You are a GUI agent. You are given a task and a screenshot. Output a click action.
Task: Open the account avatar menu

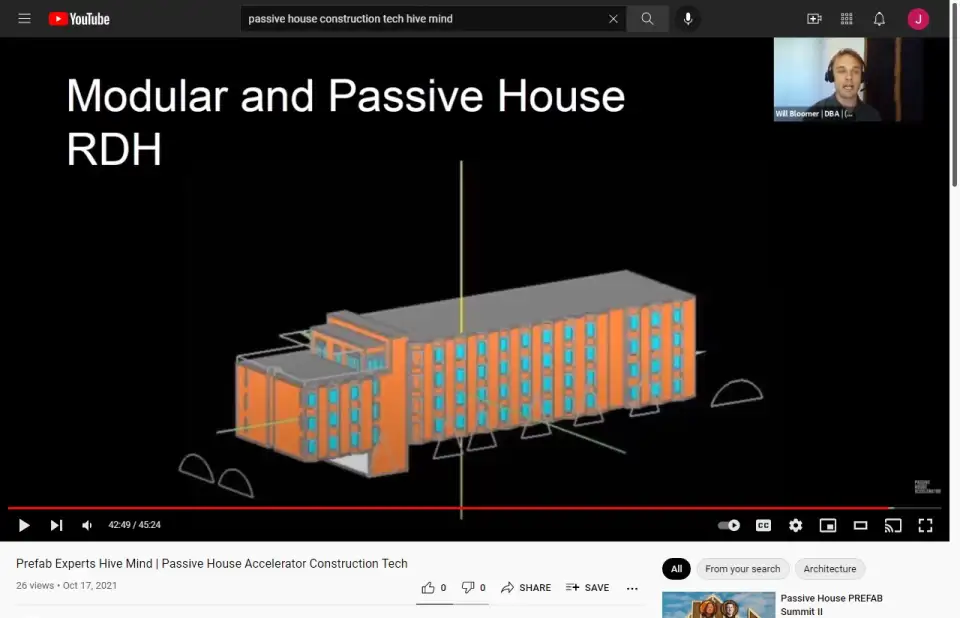click(918, 19)
